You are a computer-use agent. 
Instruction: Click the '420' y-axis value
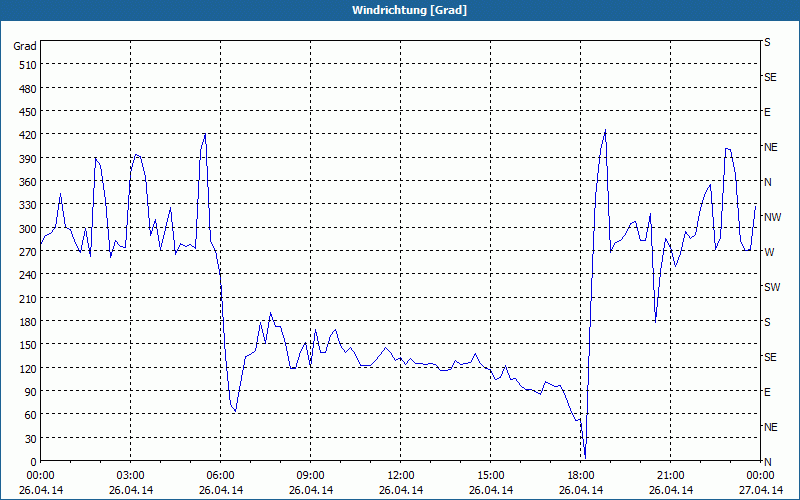28,135
